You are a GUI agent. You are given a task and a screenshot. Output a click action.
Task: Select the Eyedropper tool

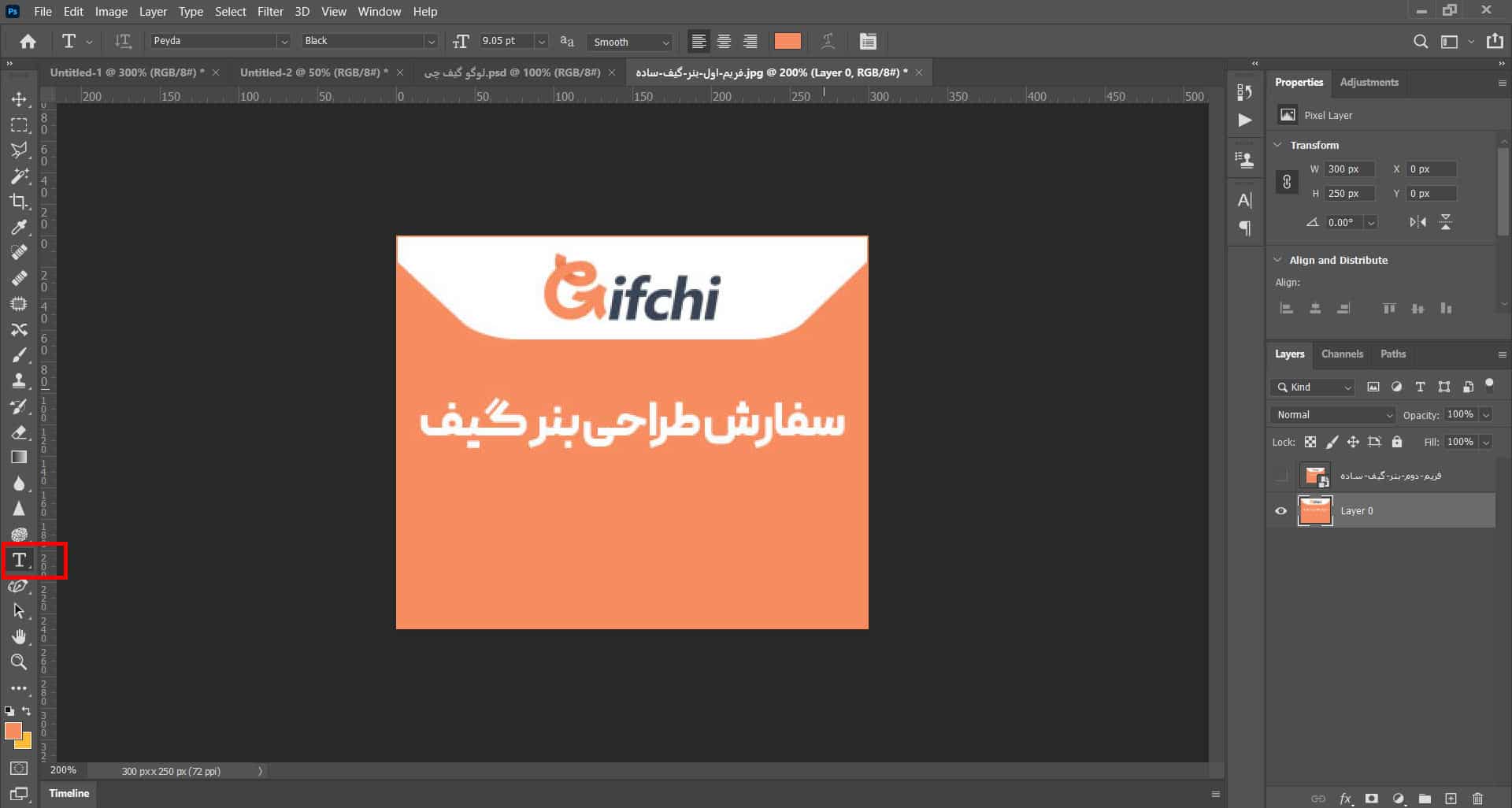click(19, 228)
